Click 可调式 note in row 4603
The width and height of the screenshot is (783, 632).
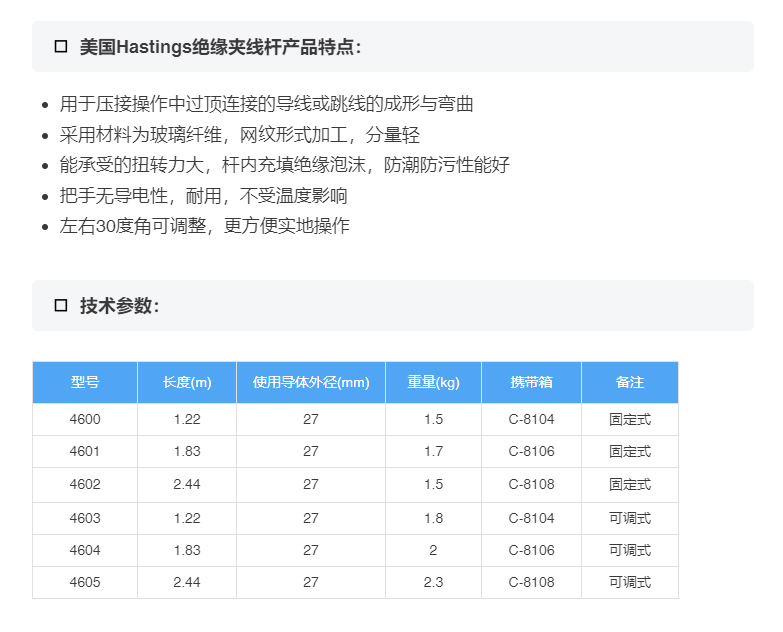click(x=630, y=518)
